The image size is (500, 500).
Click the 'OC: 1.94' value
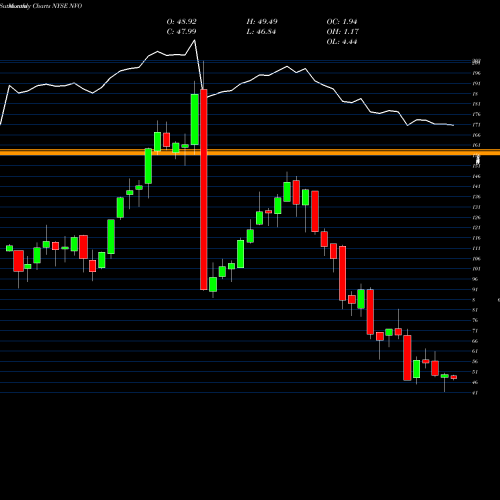click(342, 22)
